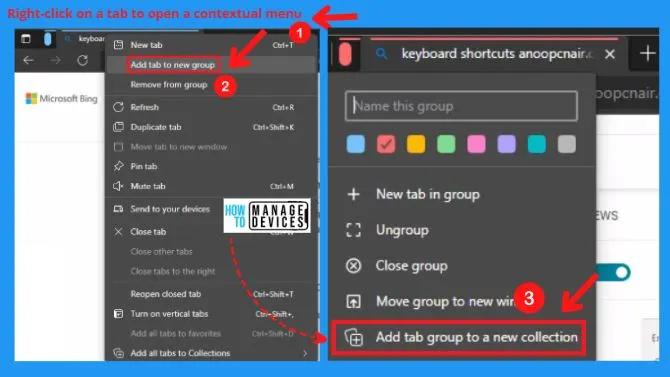This screenshot has height=377, width=670.
Task: Open a new tab with plus button
Action: pyautogui.click(x=648, y=53)
